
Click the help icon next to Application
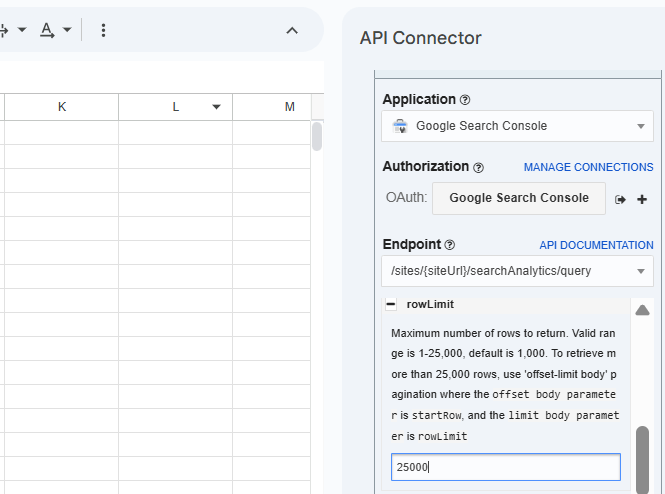[x=465, y=100]
